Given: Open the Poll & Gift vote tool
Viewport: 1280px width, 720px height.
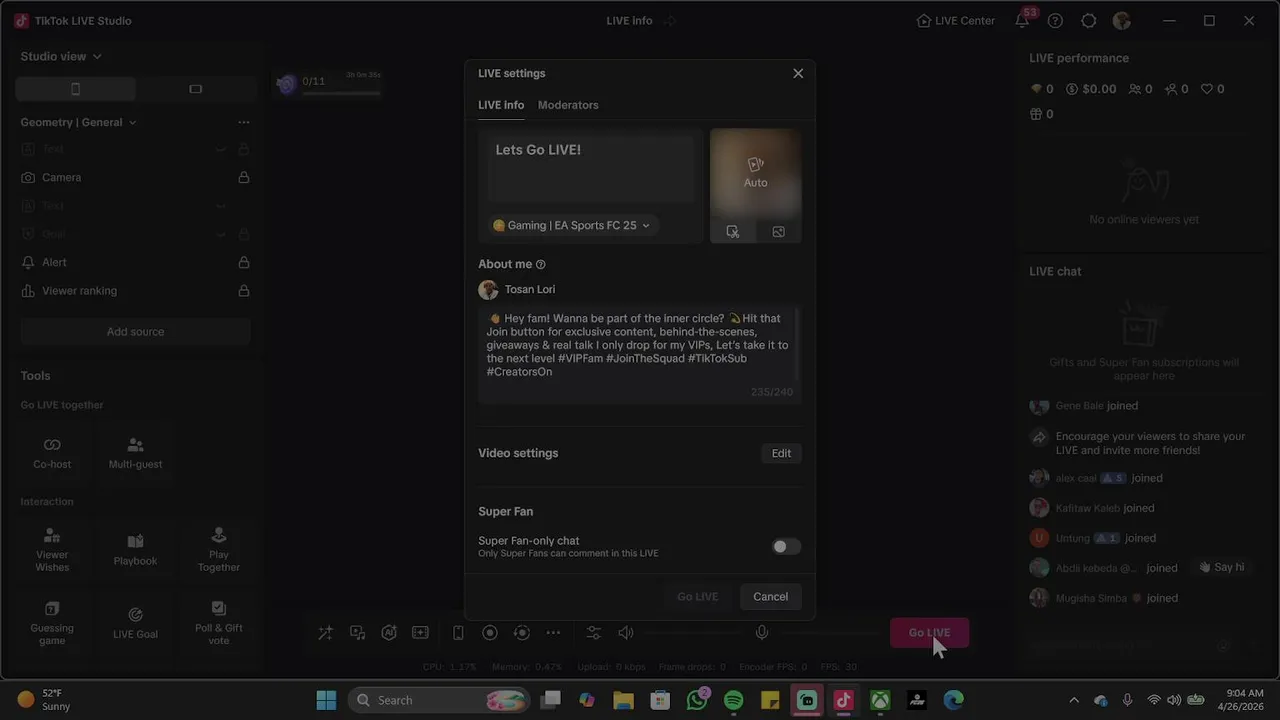Looking at the screenshot, I should (219, 621).
